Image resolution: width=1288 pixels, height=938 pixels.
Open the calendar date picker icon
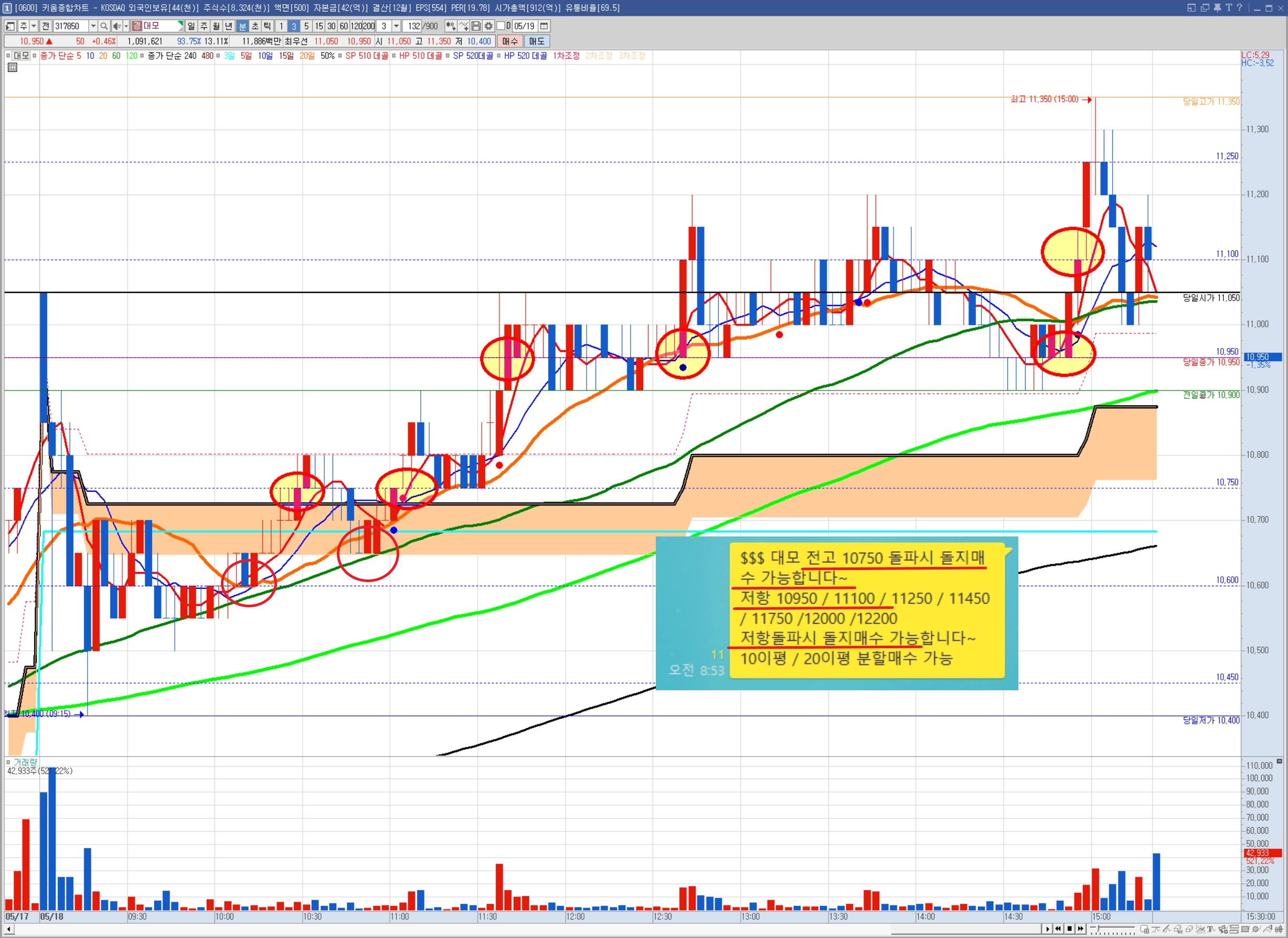click(x=544, y=26)
